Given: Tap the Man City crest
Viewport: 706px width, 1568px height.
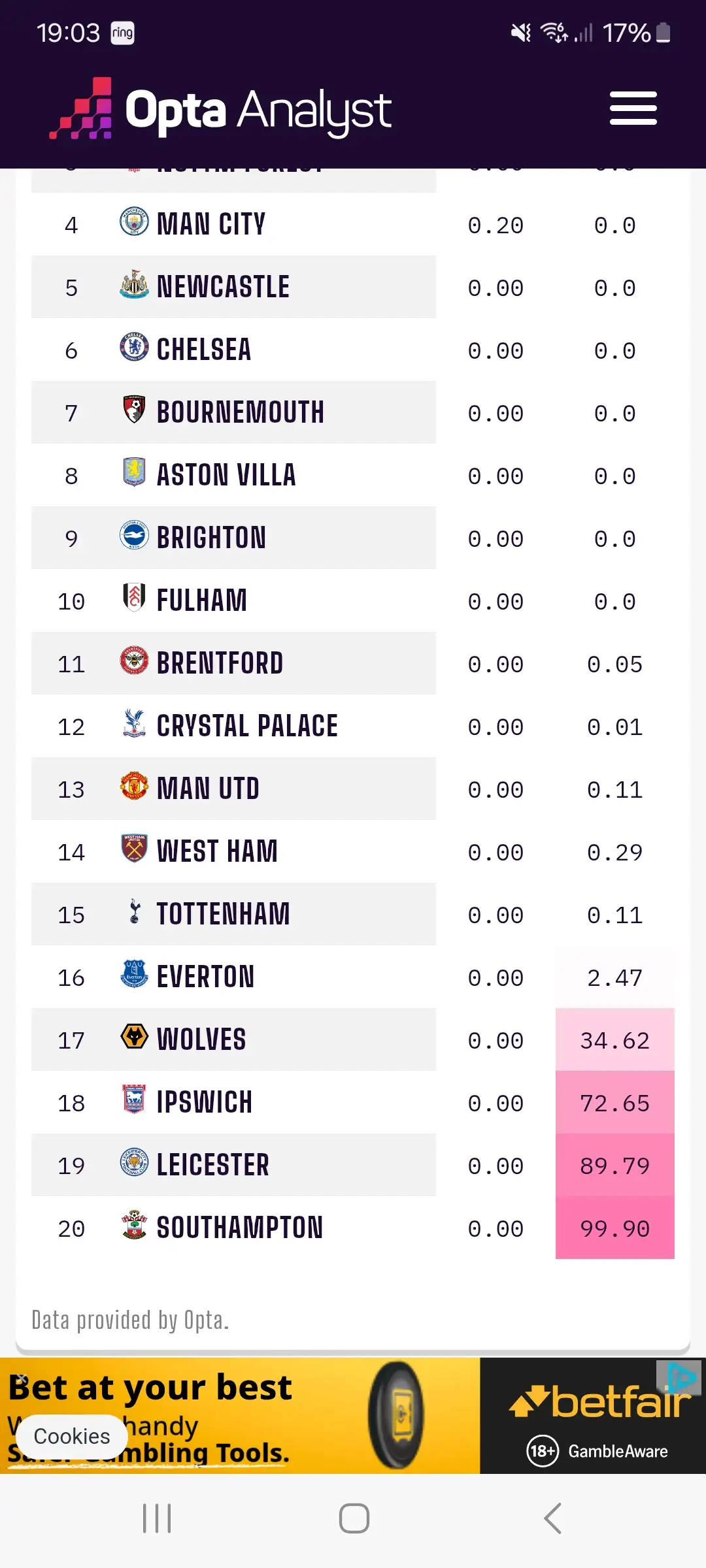Looking at the screenshot, I should tap(134, 222).
